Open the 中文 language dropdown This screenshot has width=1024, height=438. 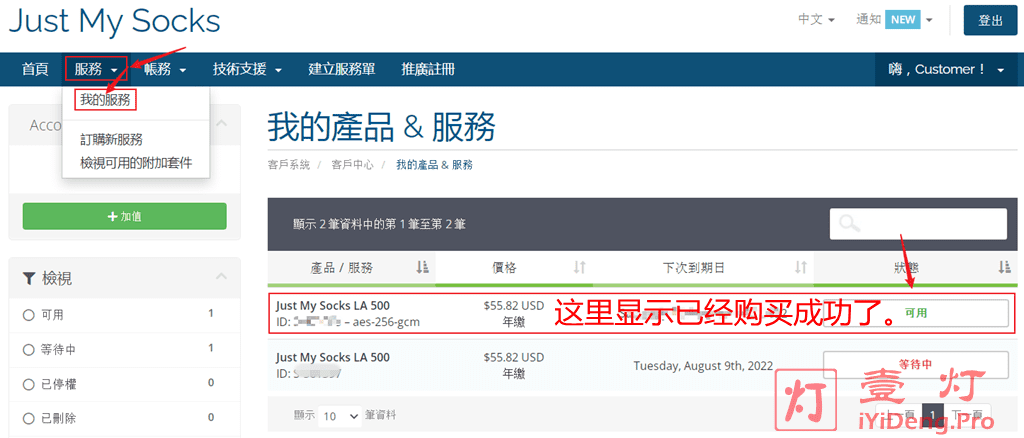pyautogui.click(x=816, y=20)
